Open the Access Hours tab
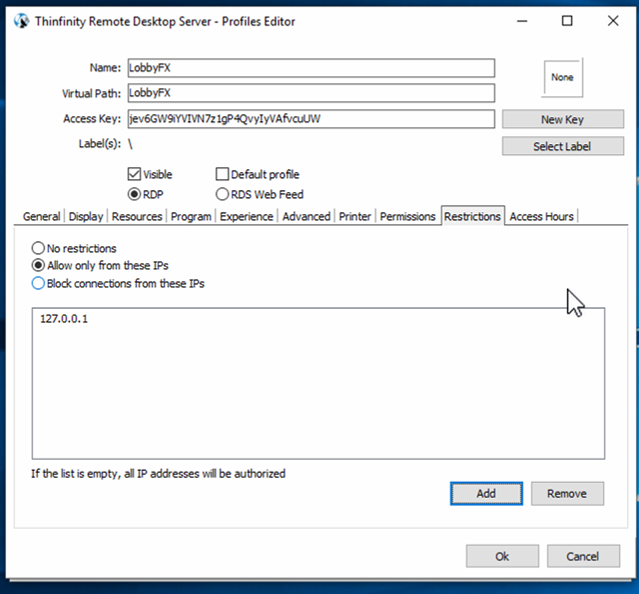 click(x=541, y=216)
